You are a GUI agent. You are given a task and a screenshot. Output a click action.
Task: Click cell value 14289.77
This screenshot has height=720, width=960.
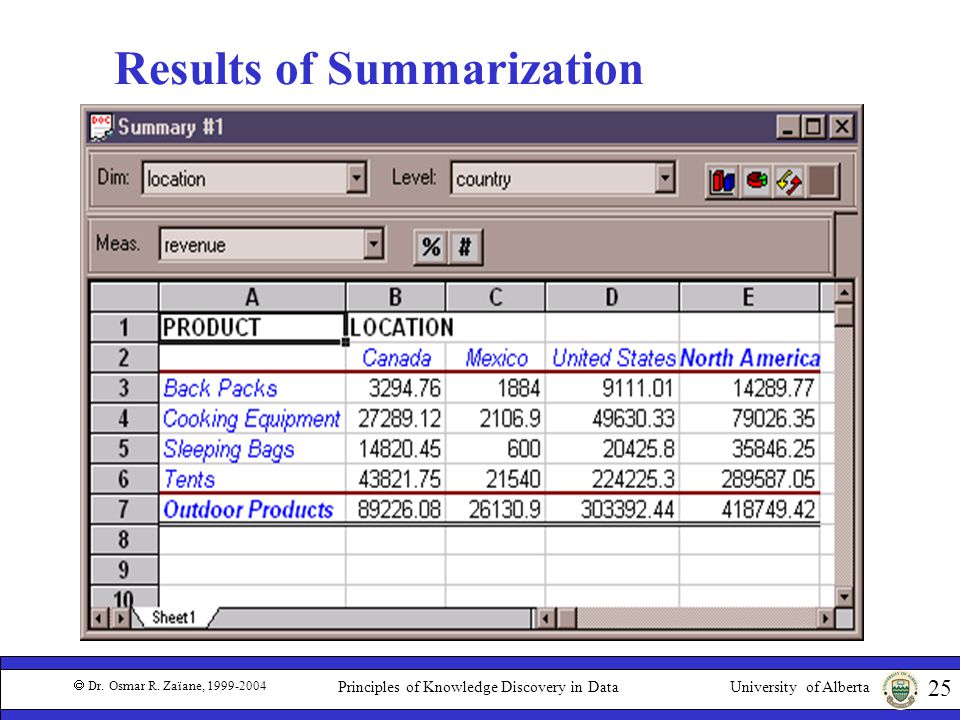(x=773, y=388)
